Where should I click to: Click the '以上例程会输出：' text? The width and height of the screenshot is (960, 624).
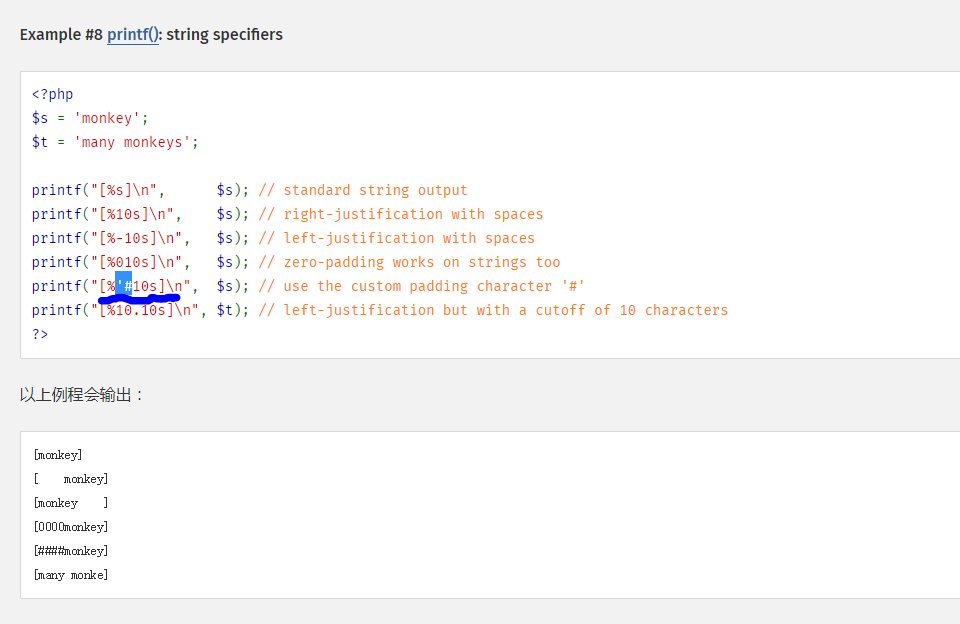(x=83, y=395)
